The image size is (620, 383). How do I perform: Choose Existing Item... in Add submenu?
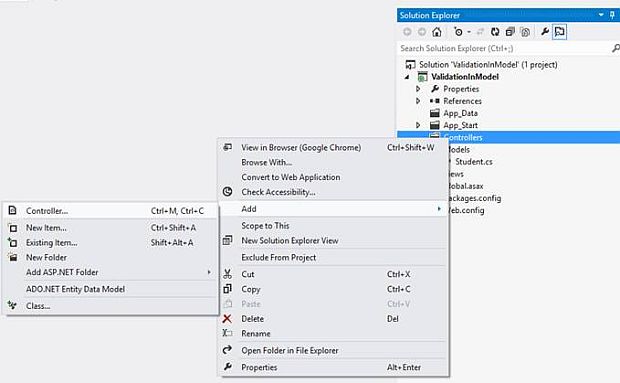(x=111, y=243)
